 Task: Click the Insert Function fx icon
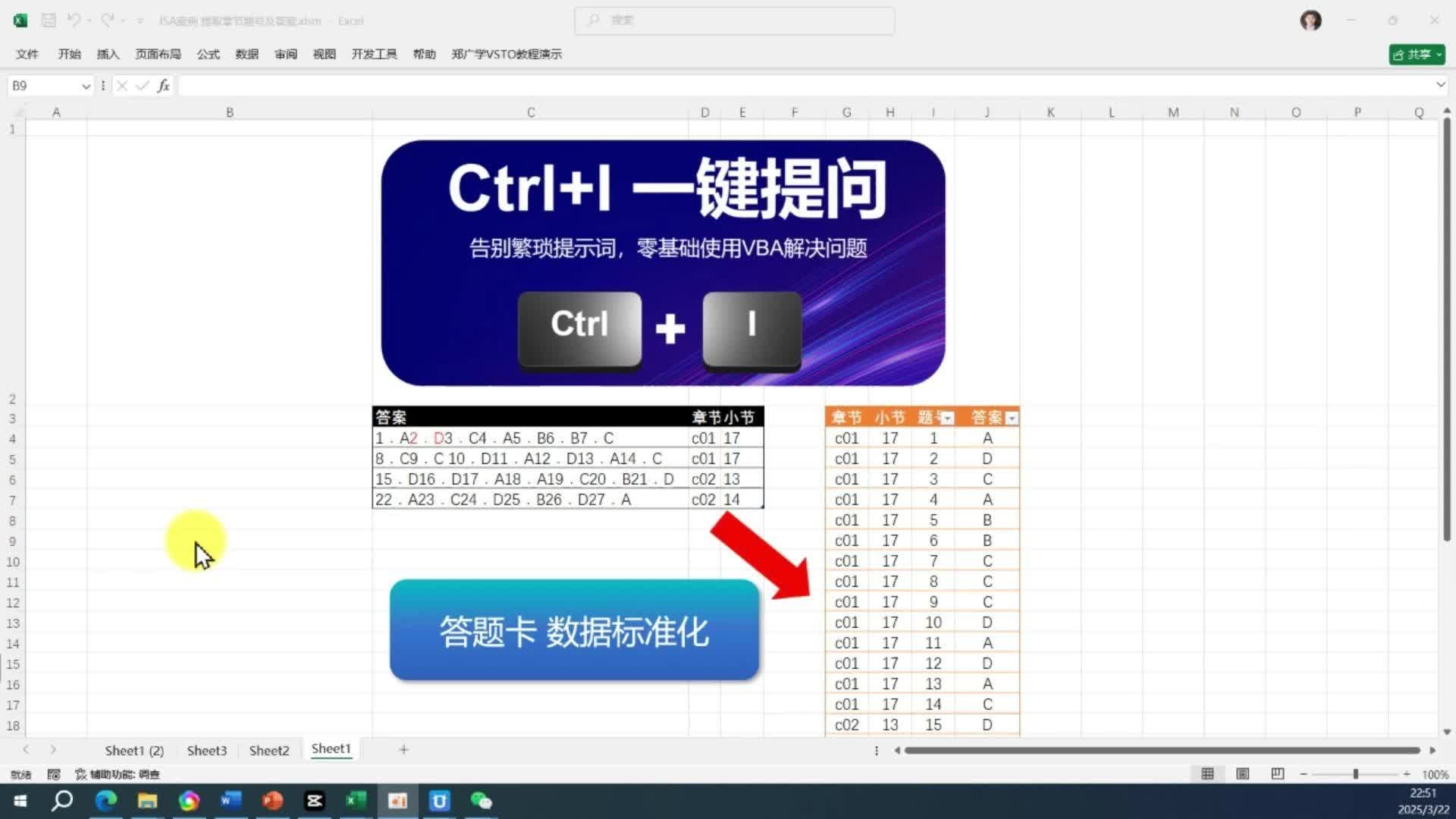coord(163,86)
